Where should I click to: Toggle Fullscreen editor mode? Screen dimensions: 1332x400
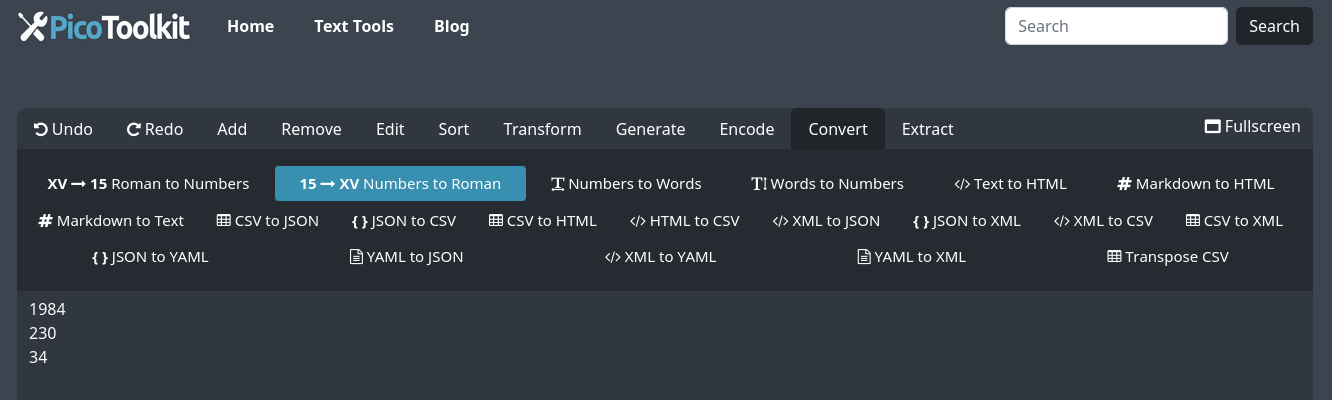click(1252, 127)
